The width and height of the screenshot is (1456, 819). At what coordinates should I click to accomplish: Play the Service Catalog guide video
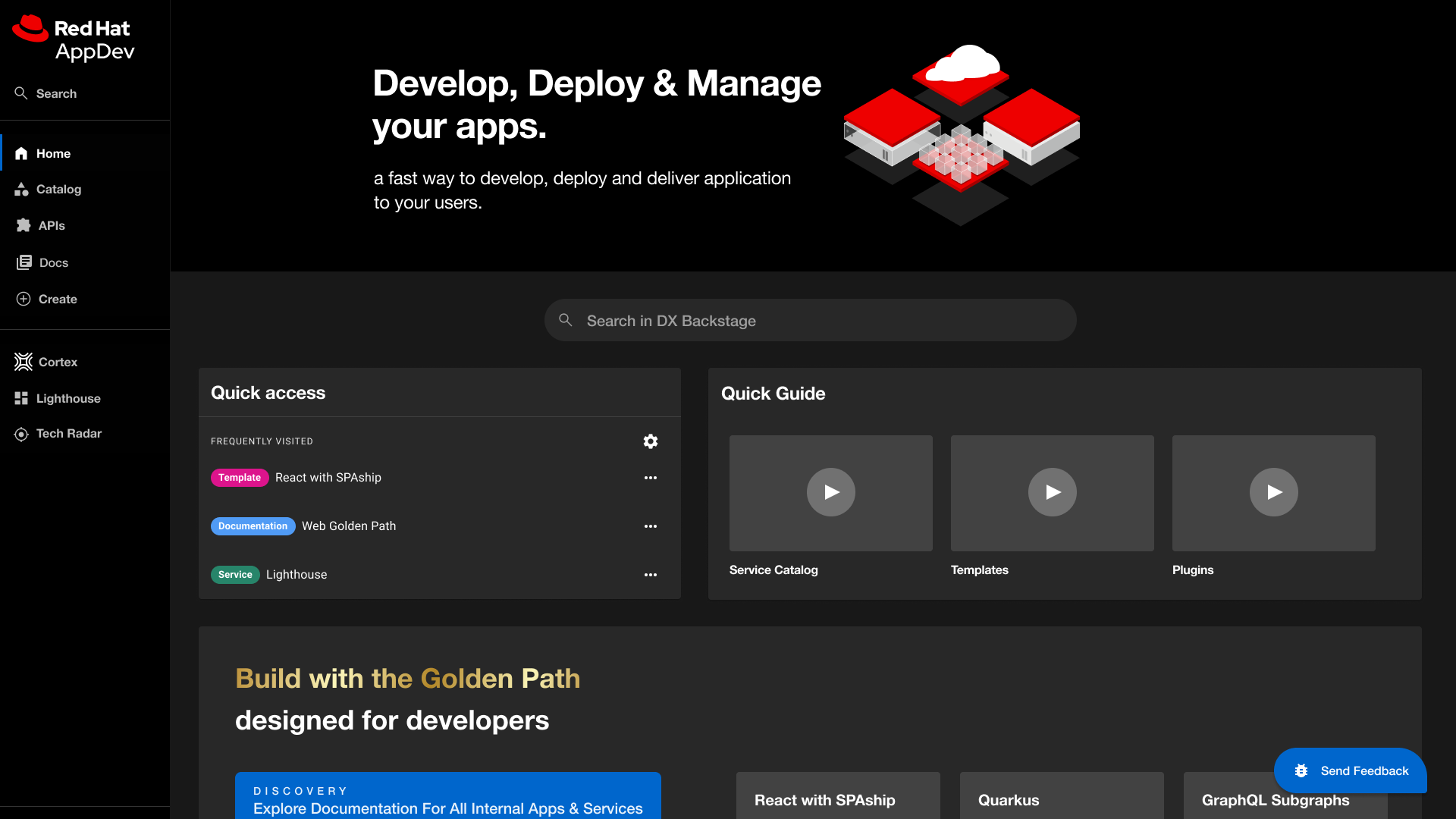[x=831, y=492]
